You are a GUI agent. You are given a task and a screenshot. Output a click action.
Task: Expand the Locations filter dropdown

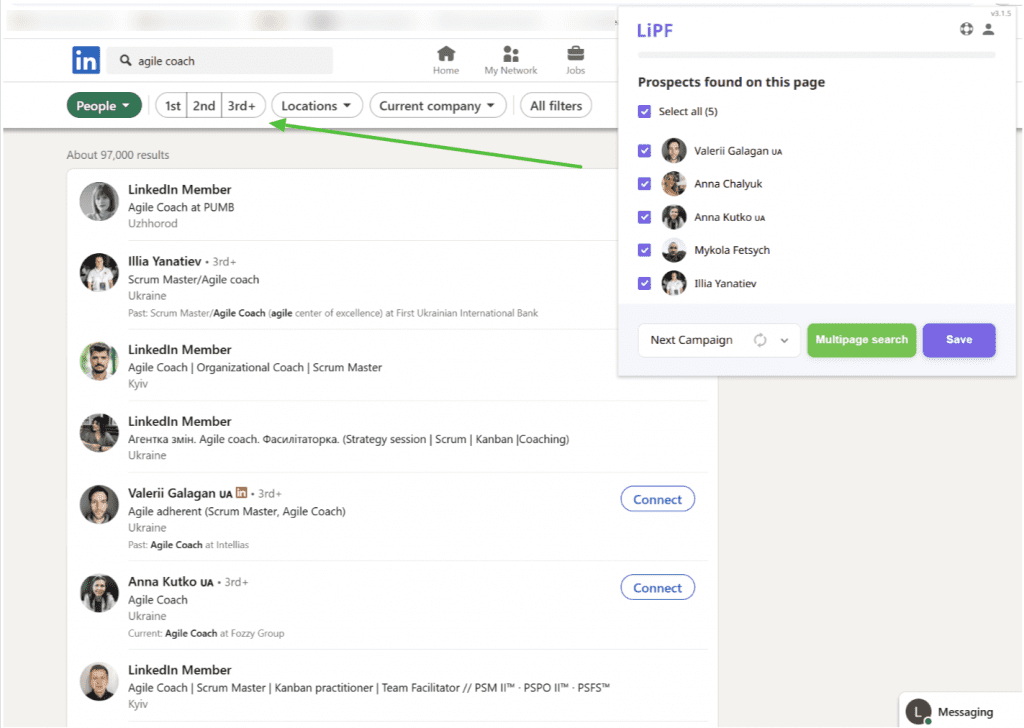(x=317, y=106)
